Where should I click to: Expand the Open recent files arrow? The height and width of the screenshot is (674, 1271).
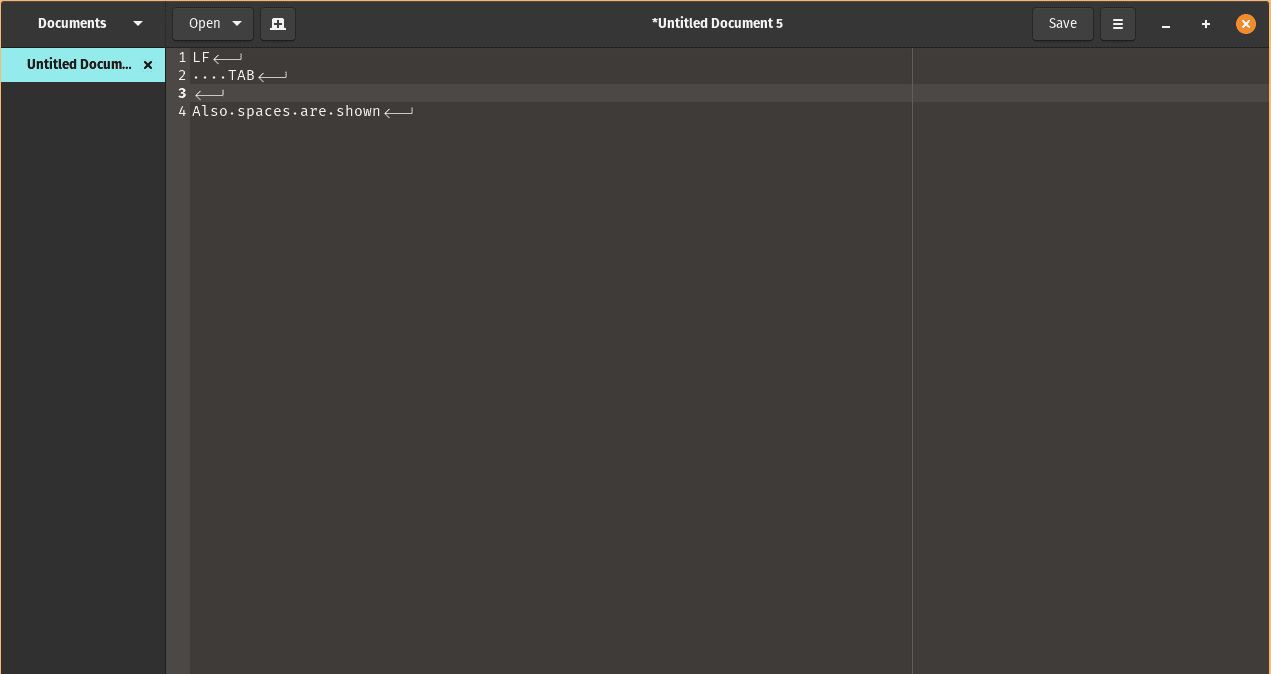tap(238, 24)
